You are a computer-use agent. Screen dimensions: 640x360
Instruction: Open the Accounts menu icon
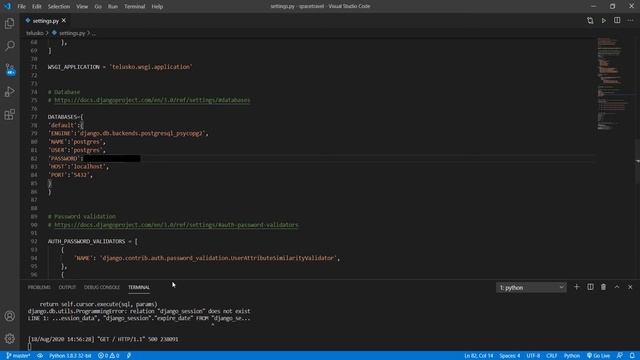pos(9,316)
